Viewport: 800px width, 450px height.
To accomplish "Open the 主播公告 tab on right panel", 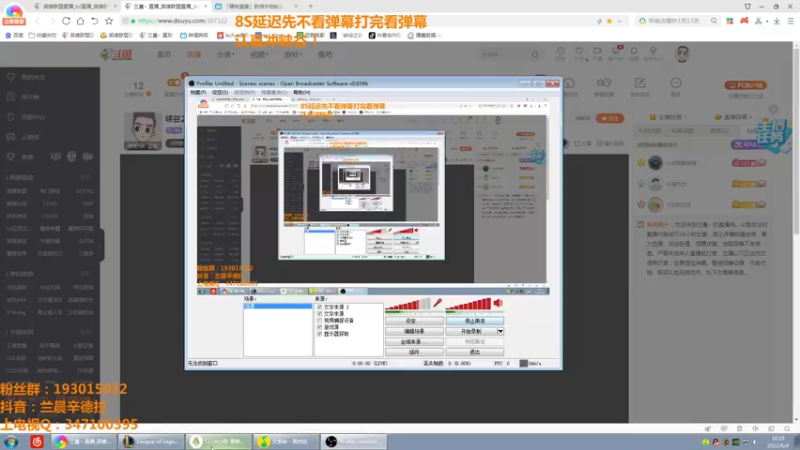I will pyautogui.click(x=667, y=117).
